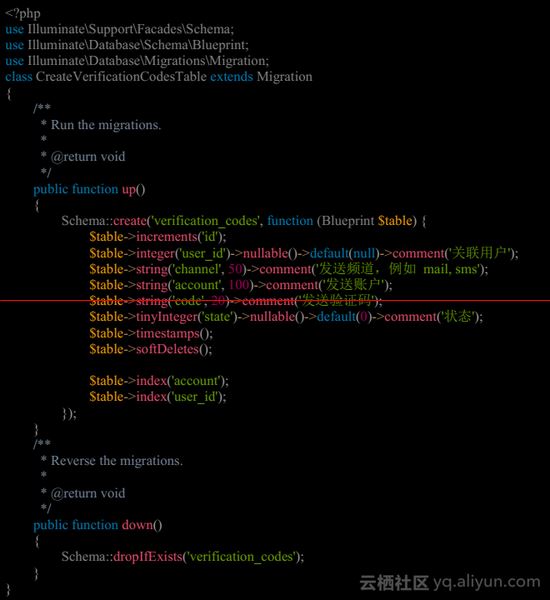
Task: Click the Schema\Blueprint use statement
Action: coord(127,45)
